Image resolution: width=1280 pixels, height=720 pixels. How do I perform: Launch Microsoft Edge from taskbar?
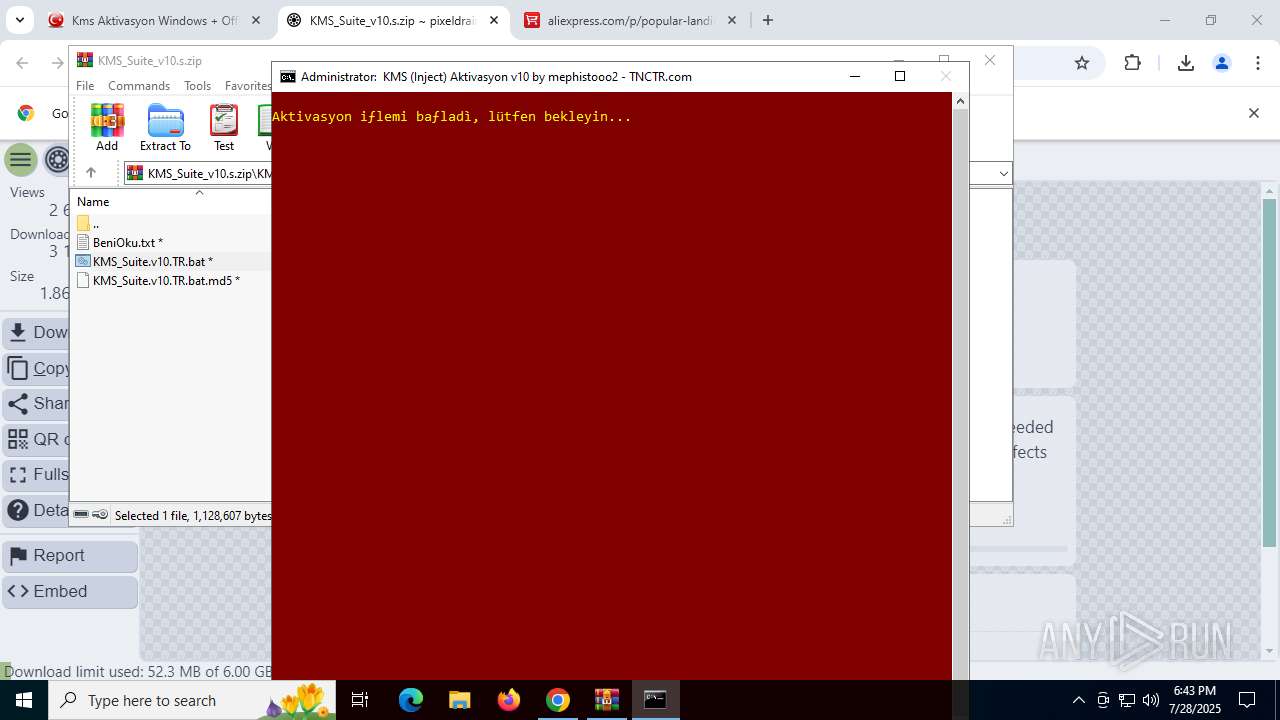coord(411,700)
